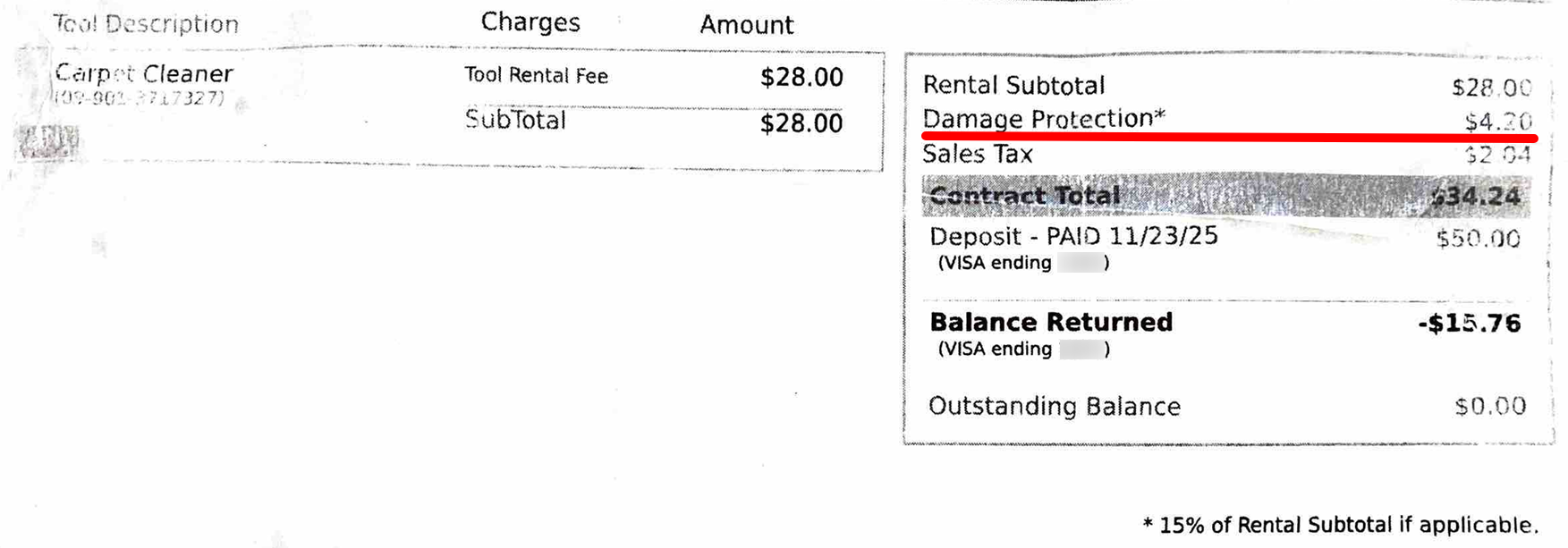1568x548 pixels.
Task: Select the "Carpet Cleaner" item name
Action: click(144, 73)
